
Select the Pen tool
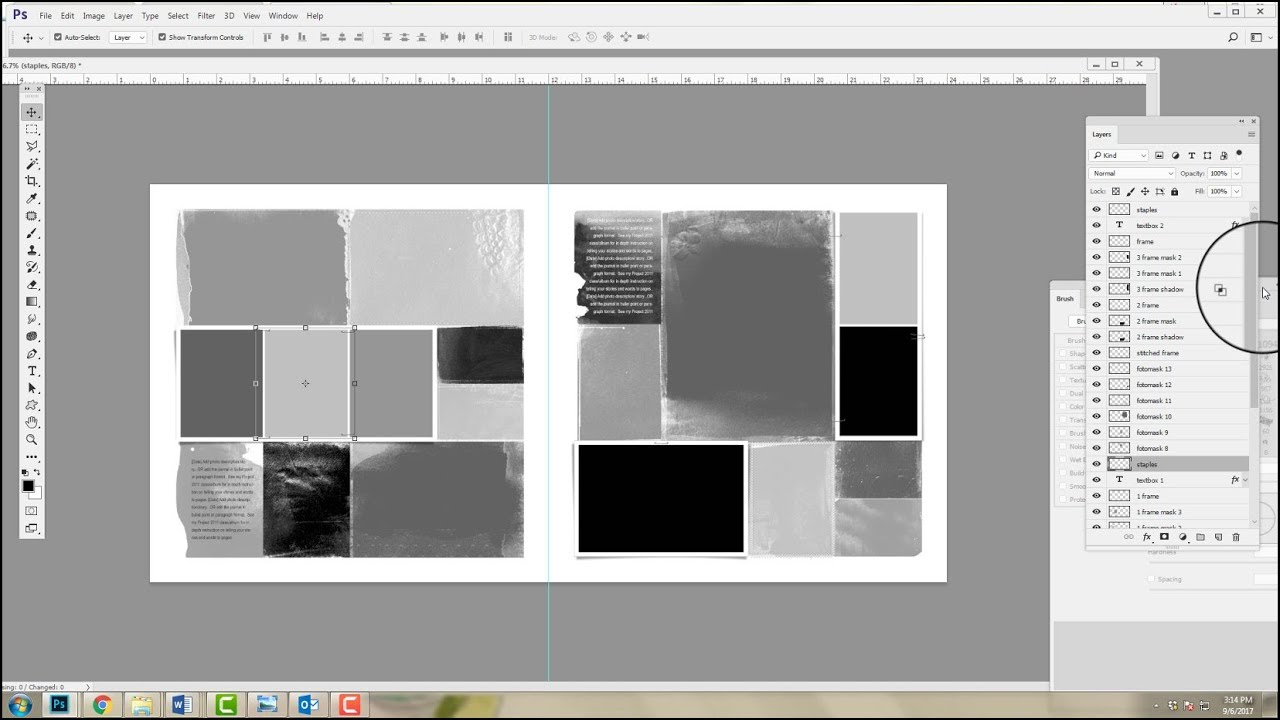32,353
